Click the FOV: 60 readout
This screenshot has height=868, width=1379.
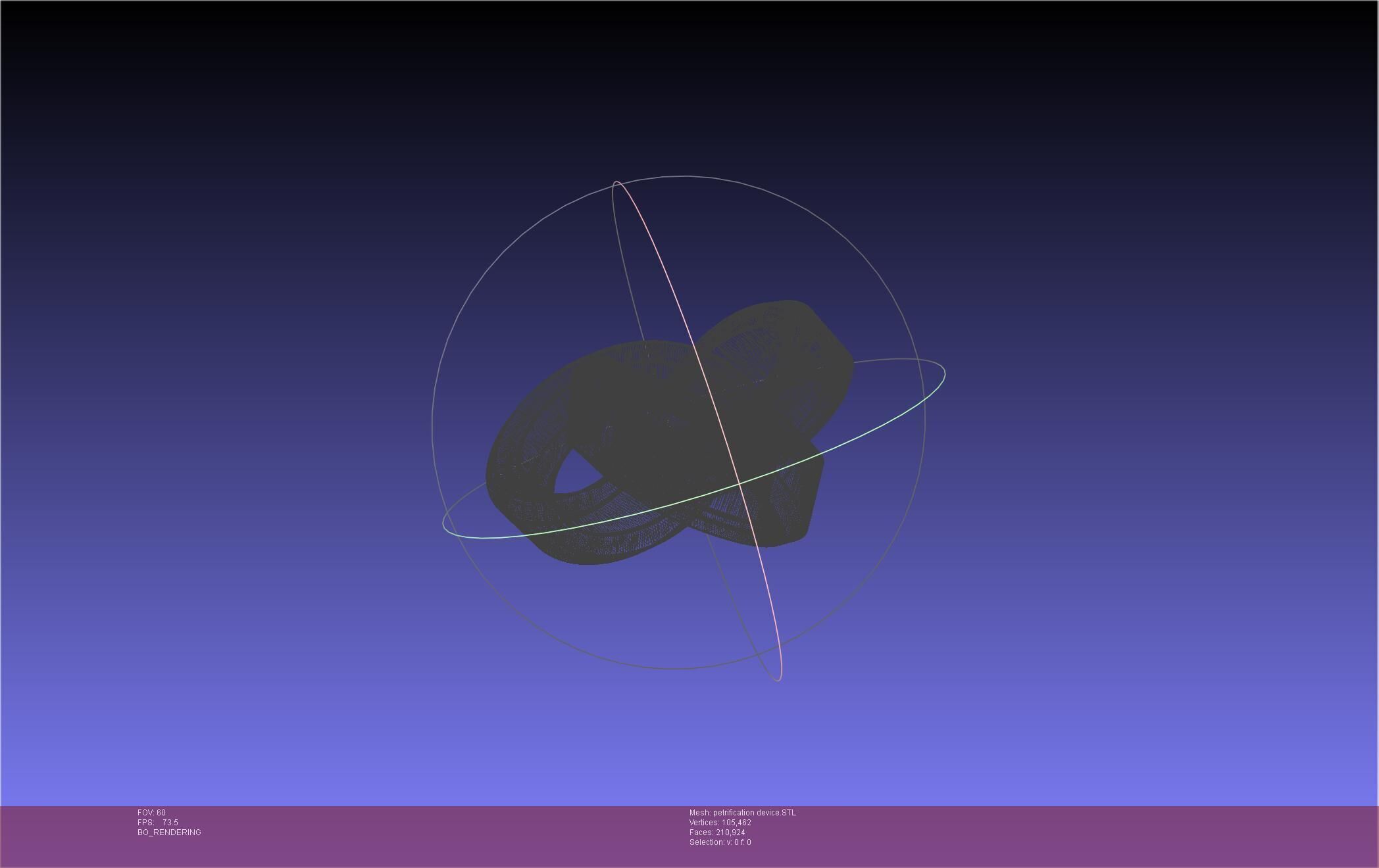151,813
